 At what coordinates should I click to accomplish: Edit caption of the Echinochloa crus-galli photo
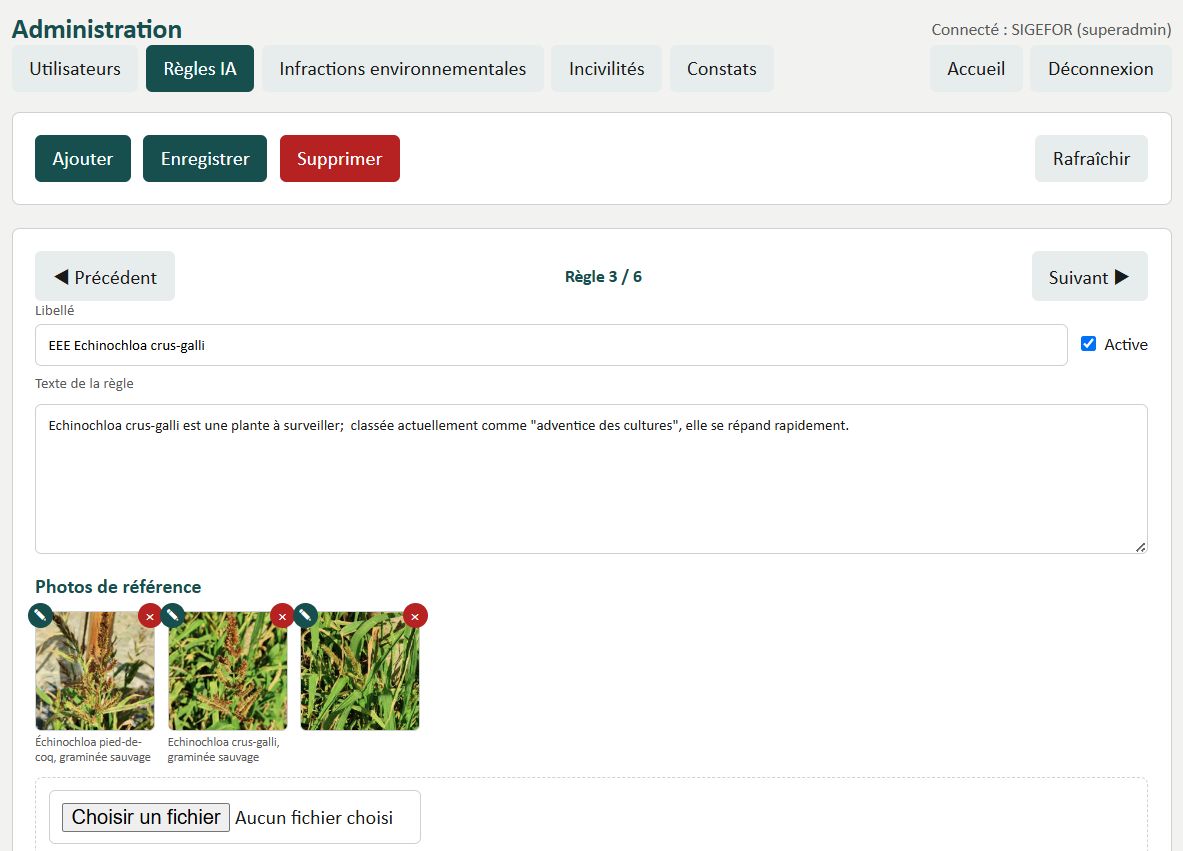pyautogui.click(x=173, y=616)
